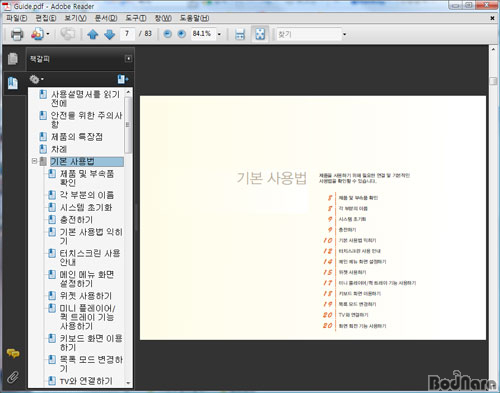Open bookmark 기본 사용법 익히기
The image size is (500, 393).
pyautogui.click(x=91, y=236)
